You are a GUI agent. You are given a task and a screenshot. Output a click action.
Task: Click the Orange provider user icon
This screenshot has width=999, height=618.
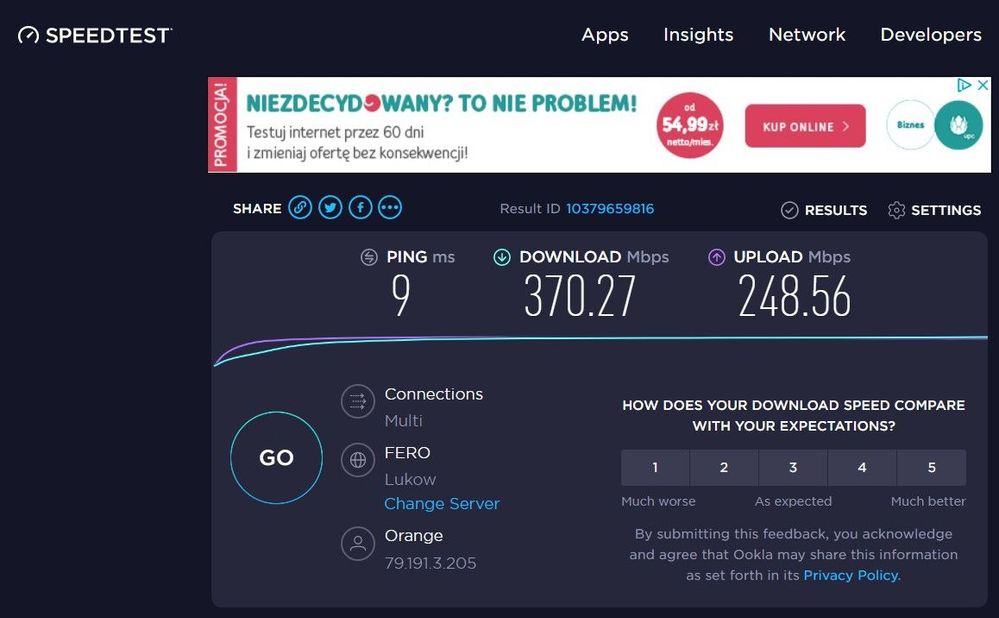tap(357, 544)
